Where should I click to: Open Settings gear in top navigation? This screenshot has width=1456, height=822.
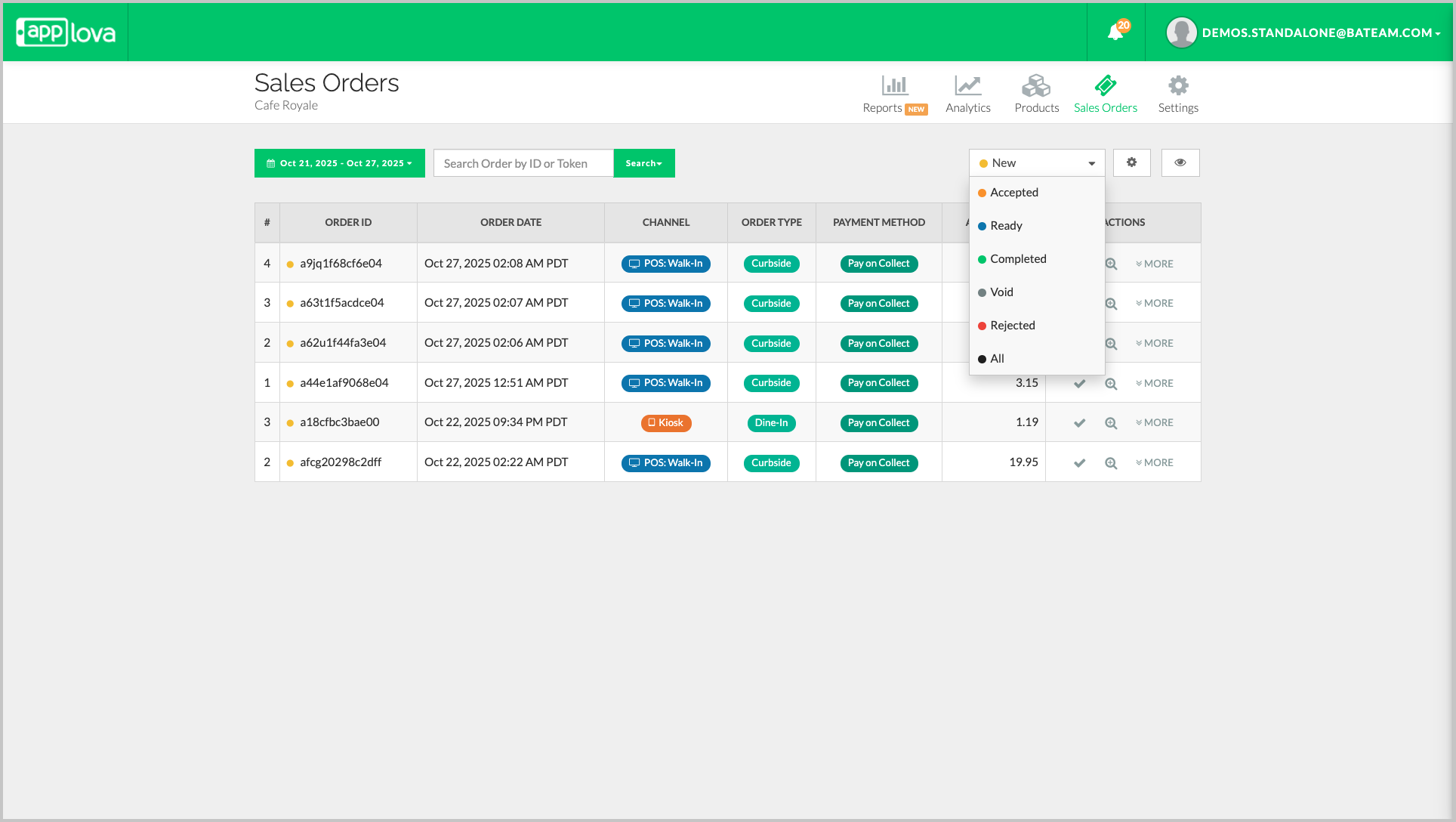pos(1178,86)
